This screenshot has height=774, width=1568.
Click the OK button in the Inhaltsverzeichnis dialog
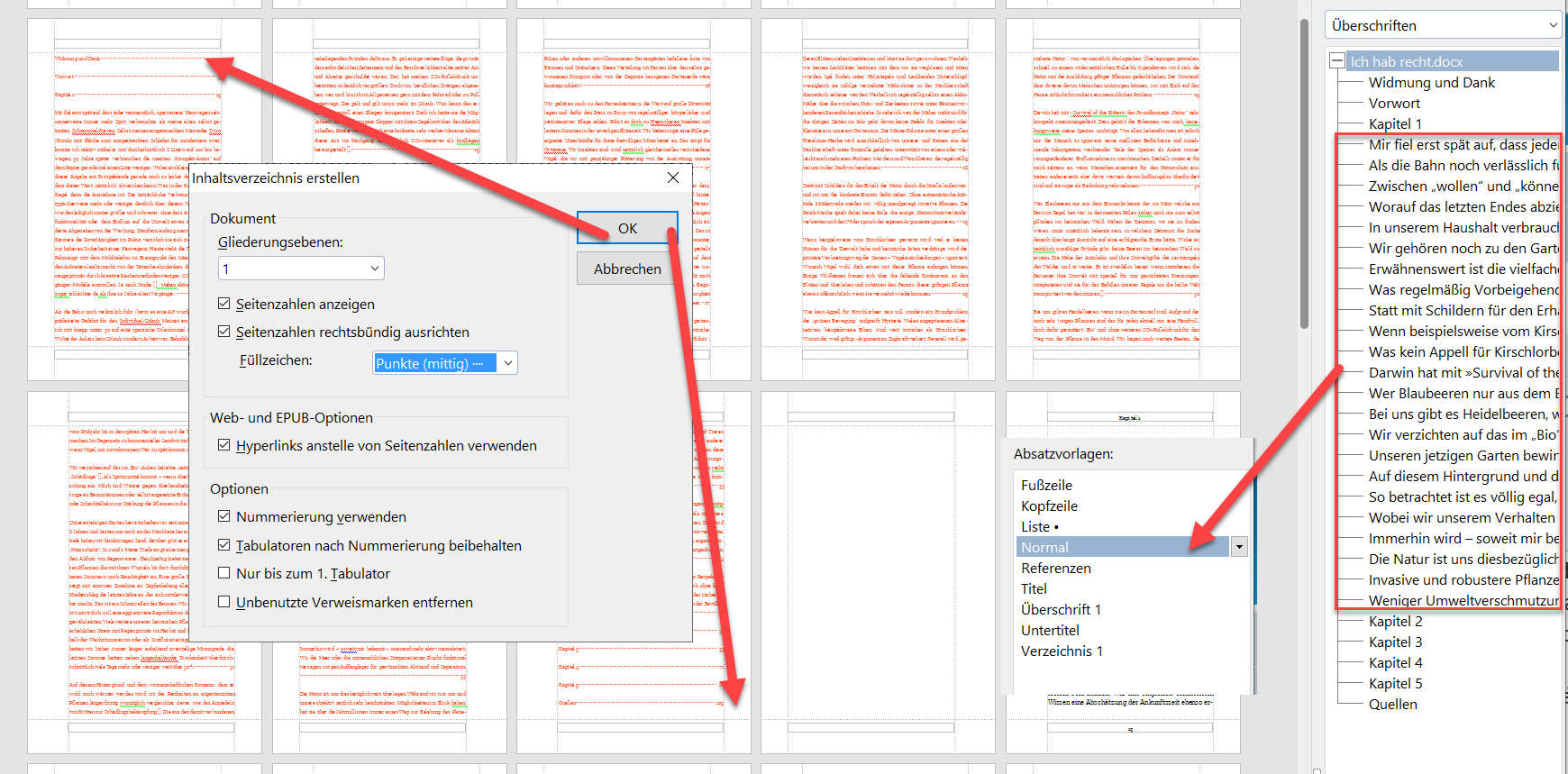click(627, 228)
